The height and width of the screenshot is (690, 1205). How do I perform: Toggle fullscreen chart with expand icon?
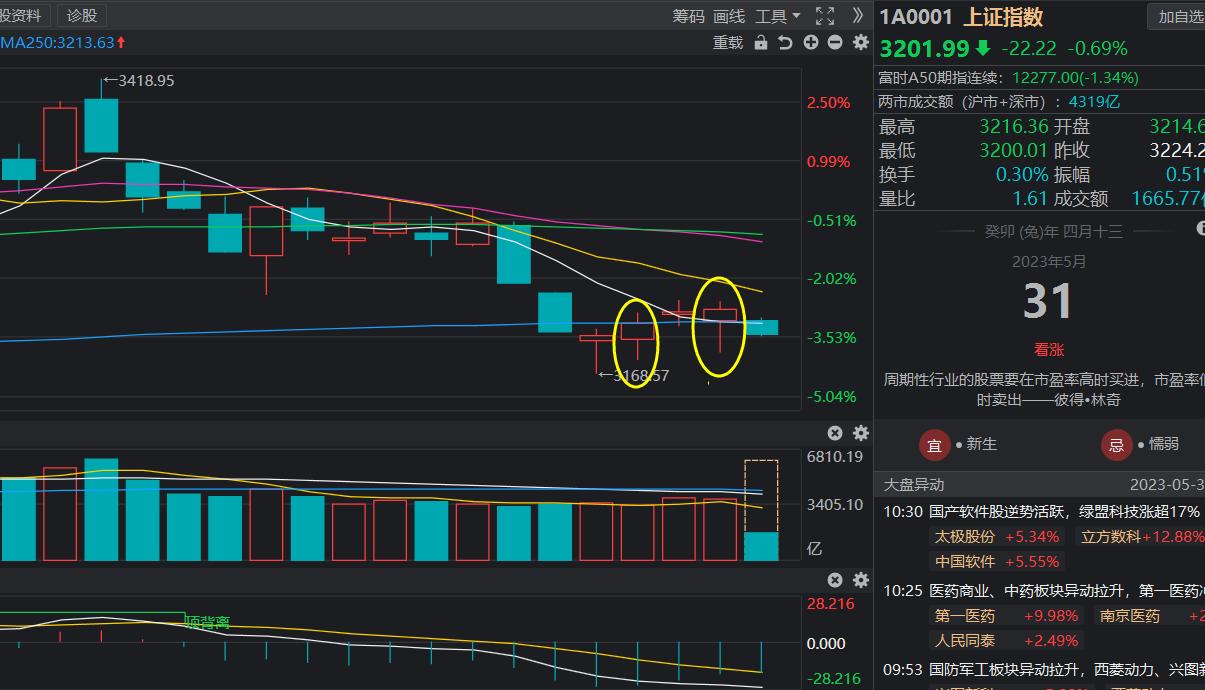tap(825, 16)
